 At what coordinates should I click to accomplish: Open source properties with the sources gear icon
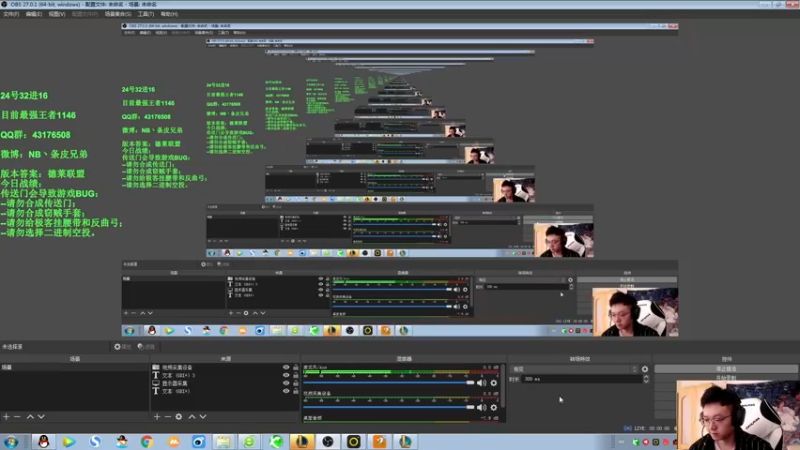(179, 417)
